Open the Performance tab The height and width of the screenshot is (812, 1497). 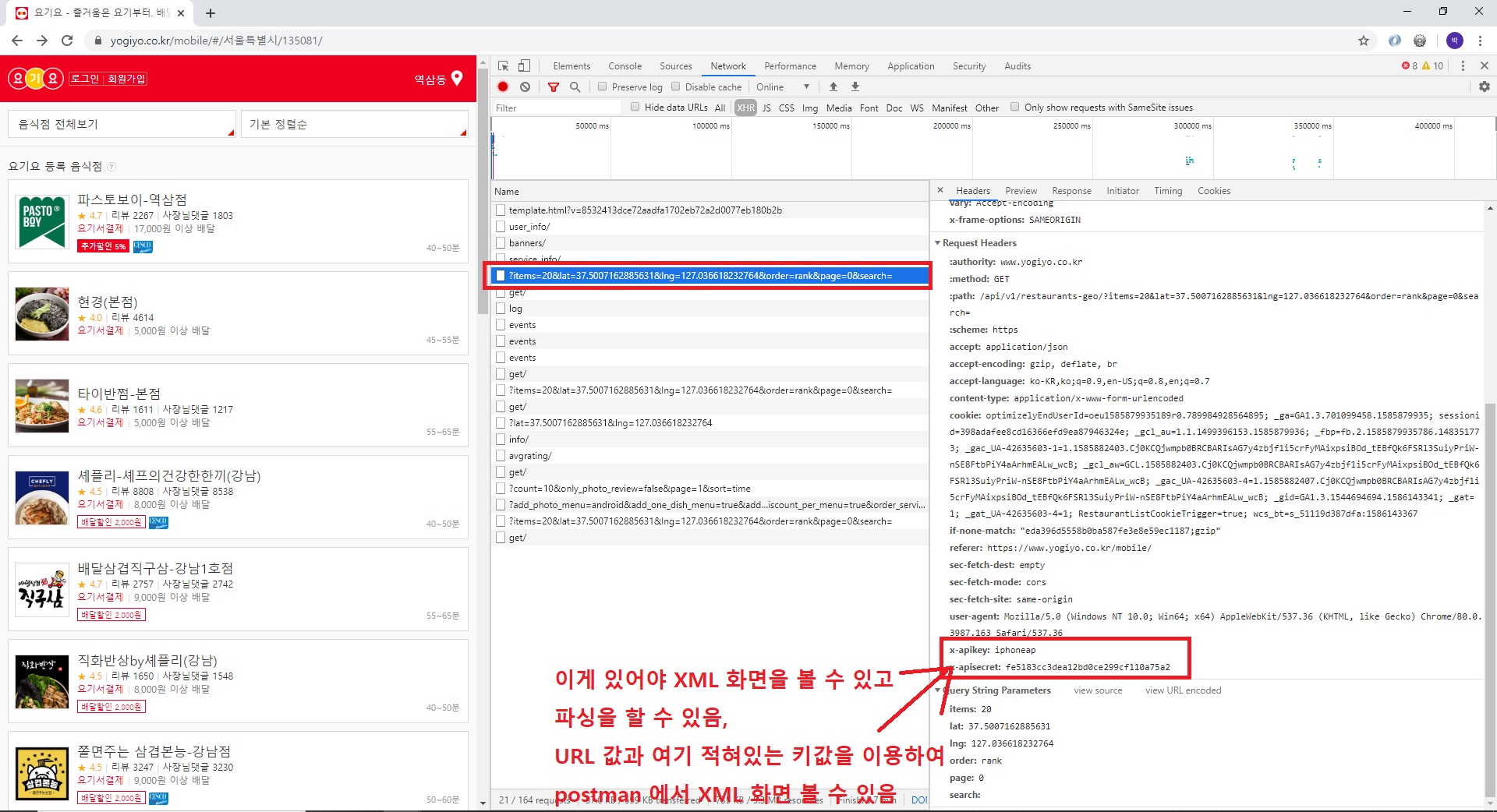[791, 66]
